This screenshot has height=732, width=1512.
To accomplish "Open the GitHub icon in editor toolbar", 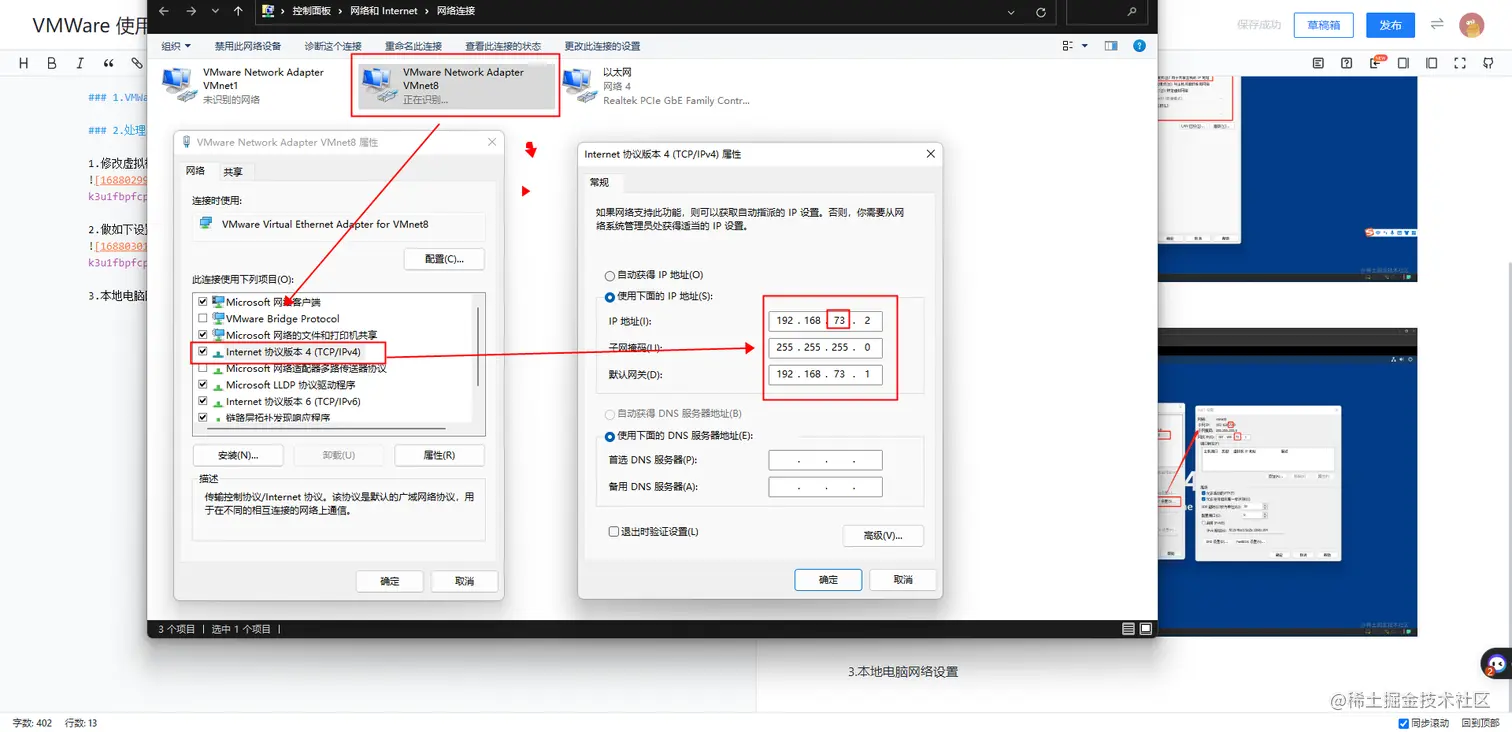I will tap(1489, 63).
